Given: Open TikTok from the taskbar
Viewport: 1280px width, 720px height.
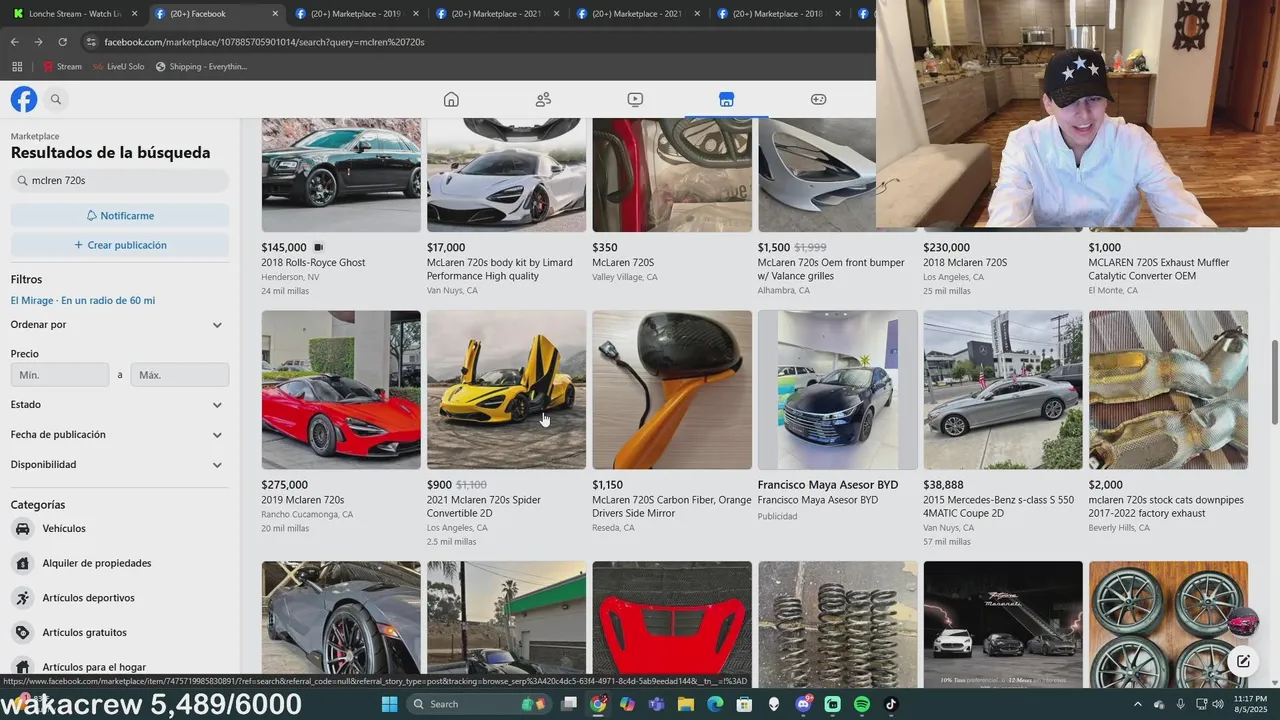Looking at the screenshot, I should tap(891, 704).
